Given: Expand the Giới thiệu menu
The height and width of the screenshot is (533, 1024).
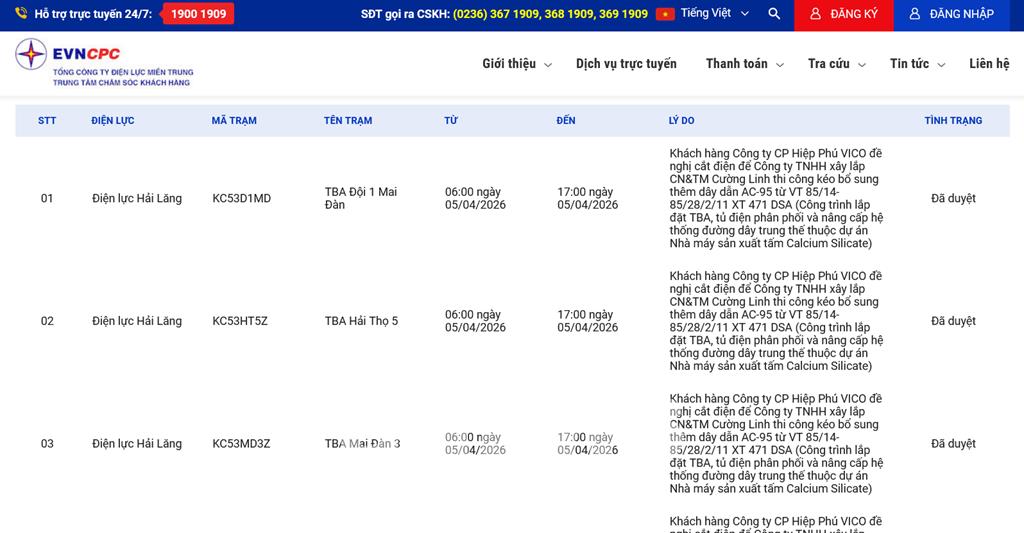Looking at the screenshot, I should coord(516,64).
